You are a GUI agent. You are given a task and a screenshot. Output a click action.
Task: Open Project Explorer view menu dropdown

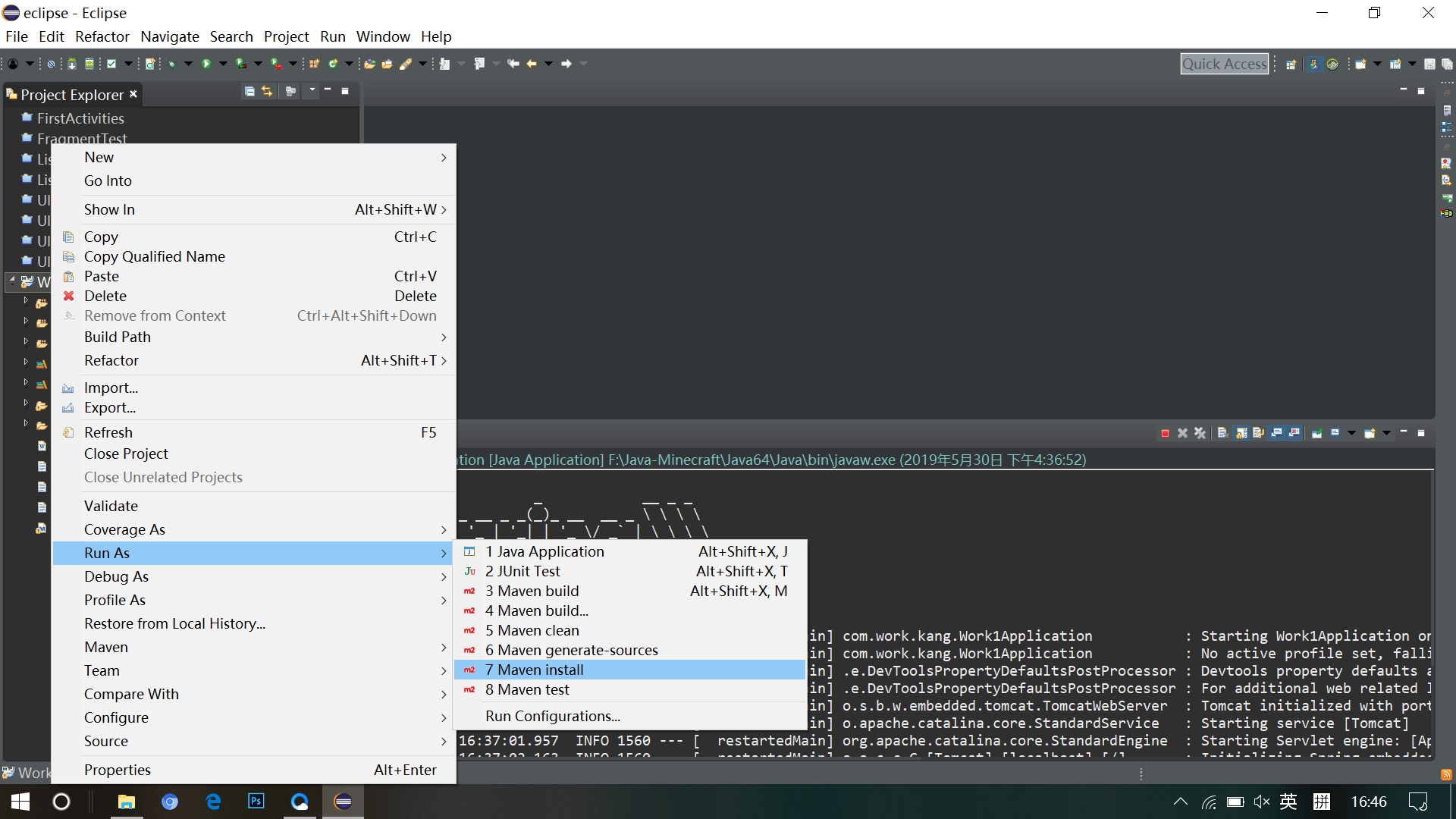312,90
